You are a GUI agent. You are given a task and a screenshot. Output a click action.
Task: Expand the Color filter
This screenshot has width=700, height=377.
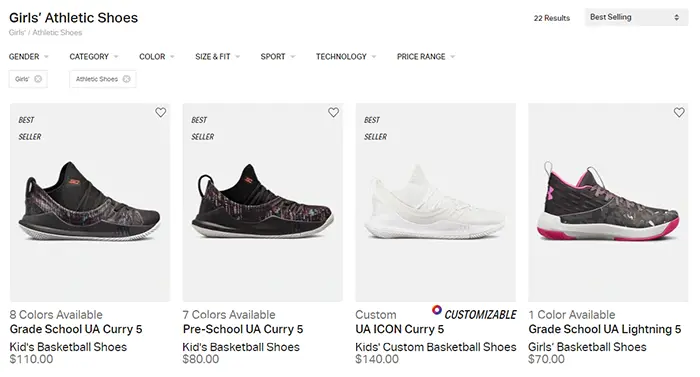pyautogui.click(x=157, y=57)
